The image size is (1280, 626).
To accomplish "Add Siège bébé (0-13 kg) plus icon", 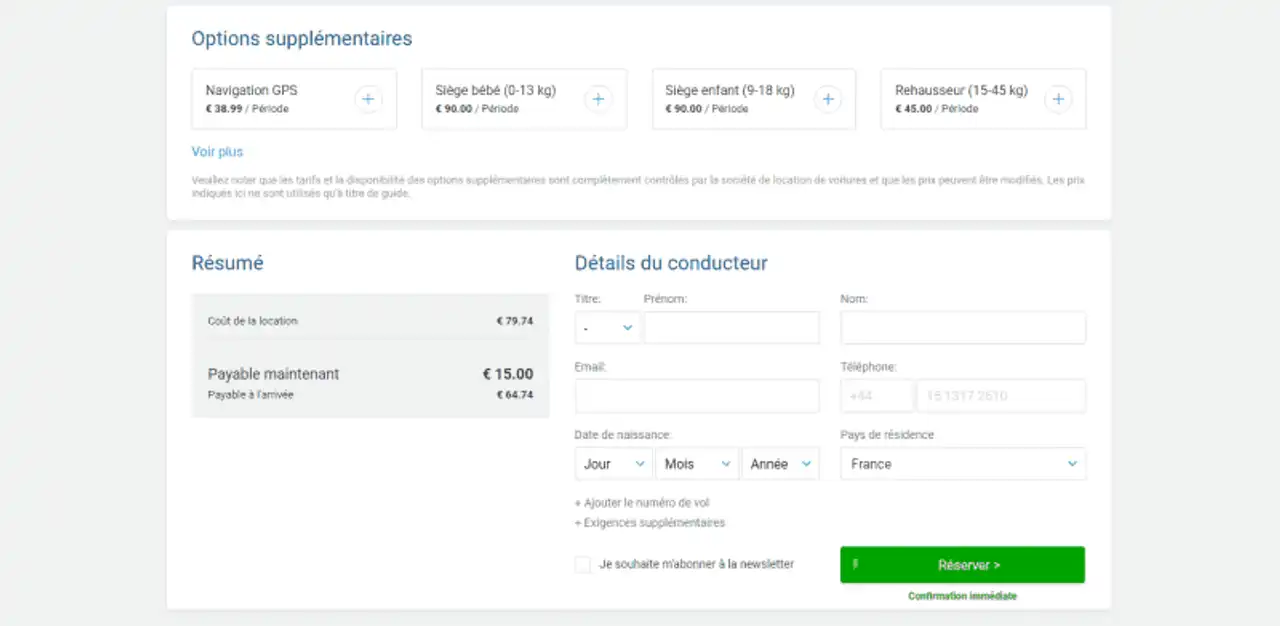I will pyautogui.click(x=598, y=99).
